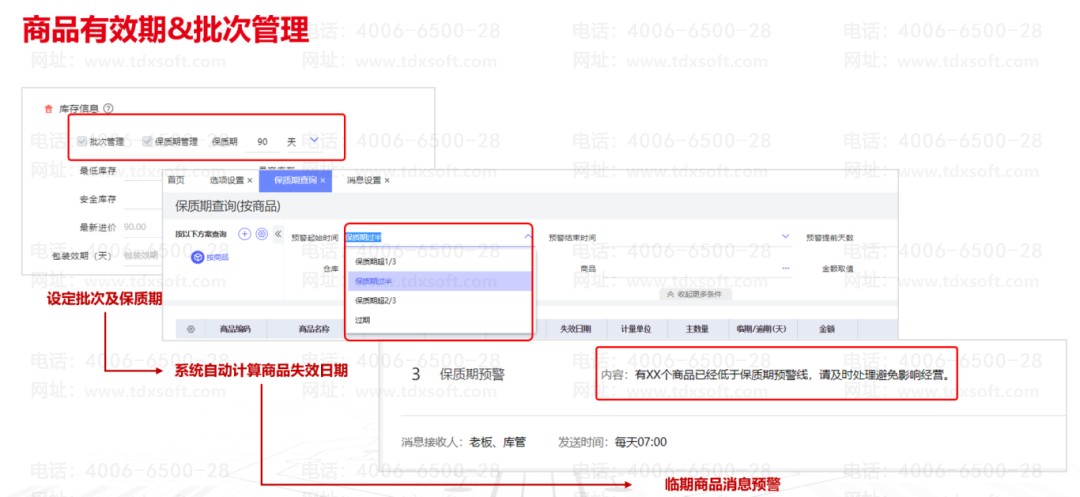1080x497 pixels.
Task: Collapse extra conditions via 收起更多条件
Action: point(696,294)
